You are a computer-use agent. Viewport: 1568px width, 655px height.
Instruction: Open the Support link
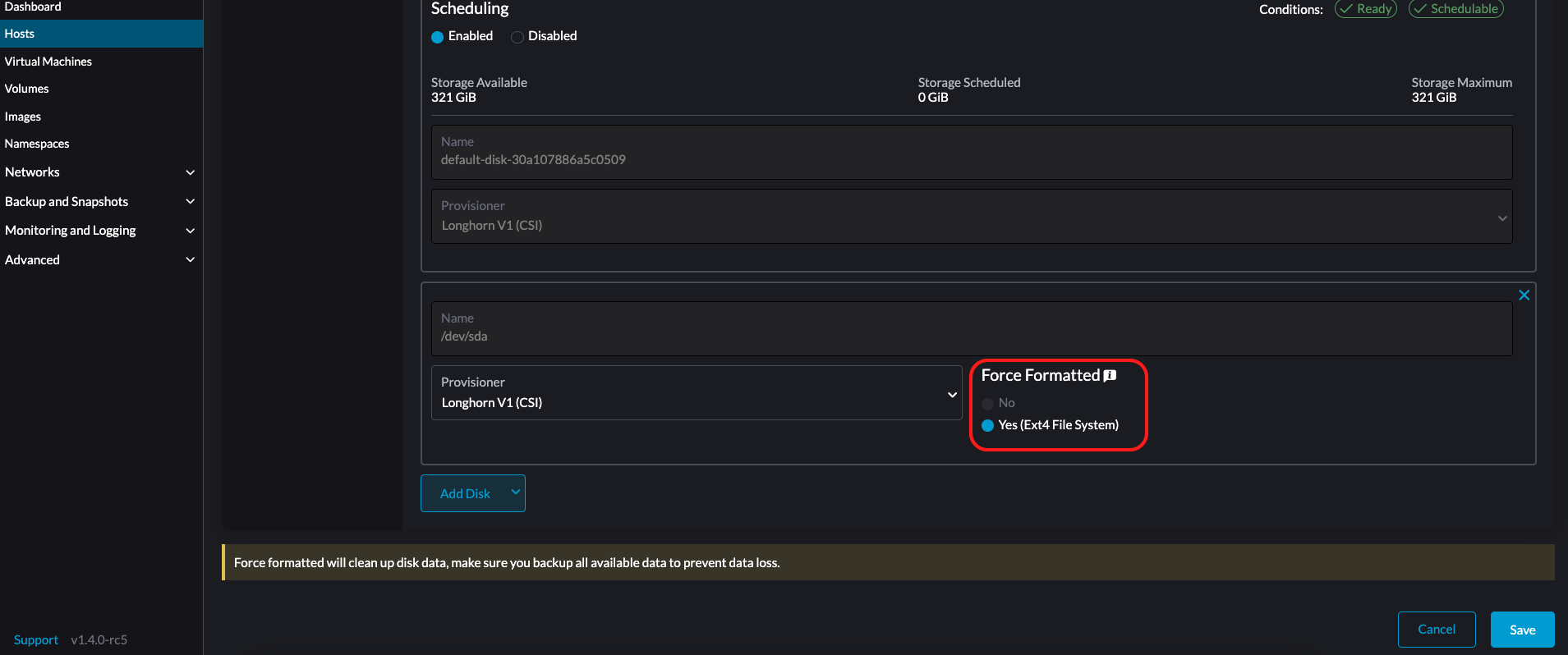click(36, 640)
